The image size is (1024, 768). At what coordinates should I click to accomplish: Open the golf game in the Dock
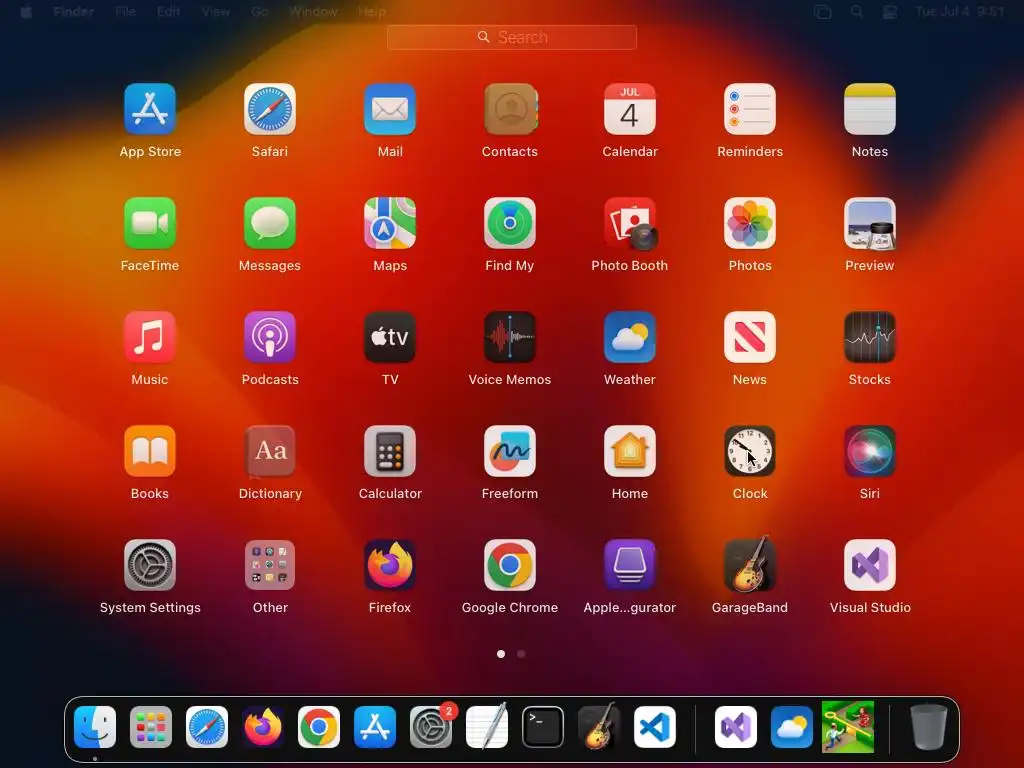pyautogui.click(x=848, y=727)
